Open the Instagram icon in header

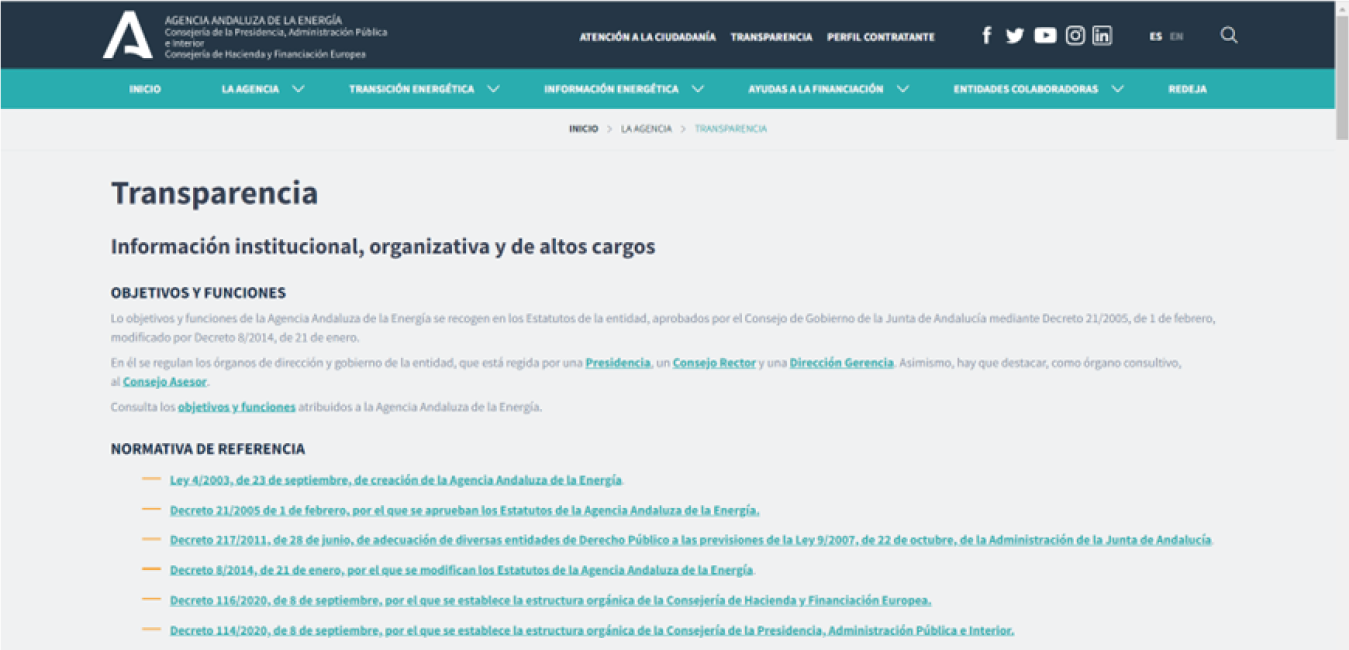[1075, 36]
